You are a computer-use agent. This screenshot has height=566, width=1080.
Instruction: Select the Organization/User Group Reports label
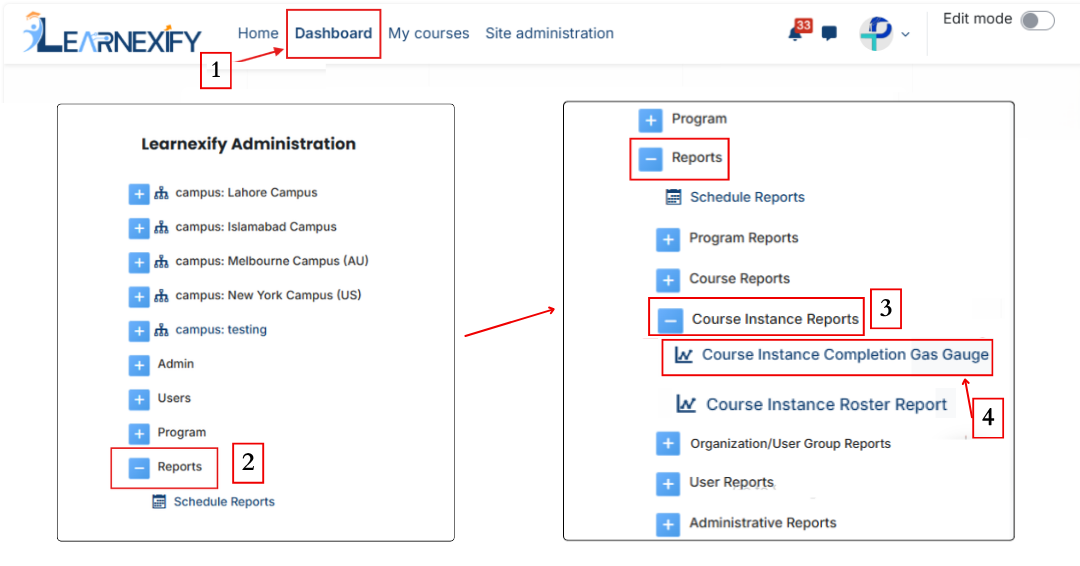791,443
